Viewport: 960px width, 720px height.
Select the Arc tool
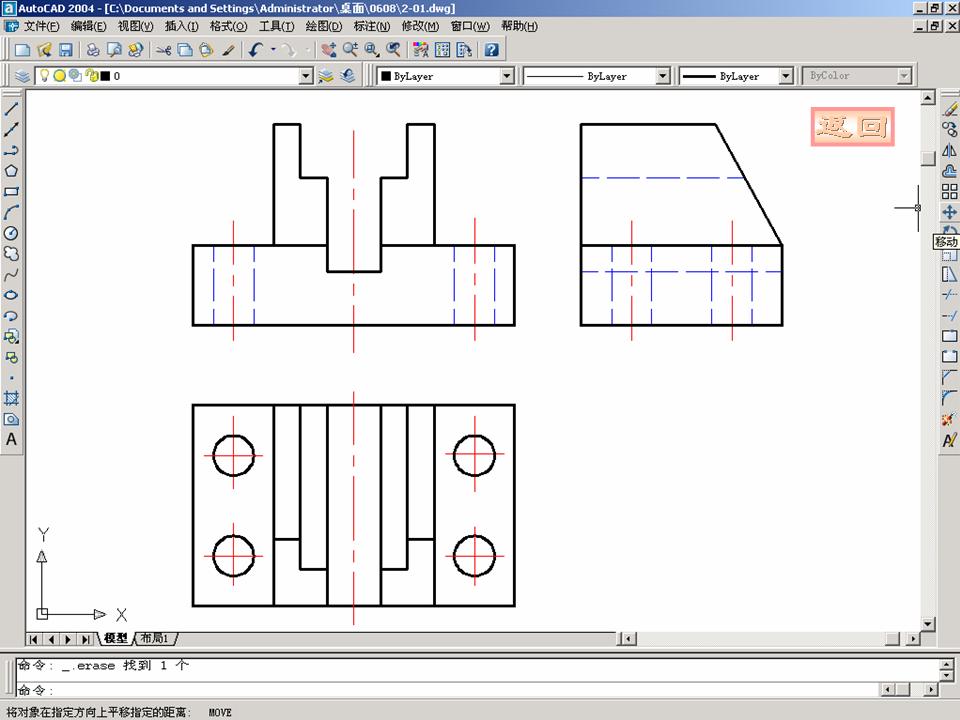point(11,212)
